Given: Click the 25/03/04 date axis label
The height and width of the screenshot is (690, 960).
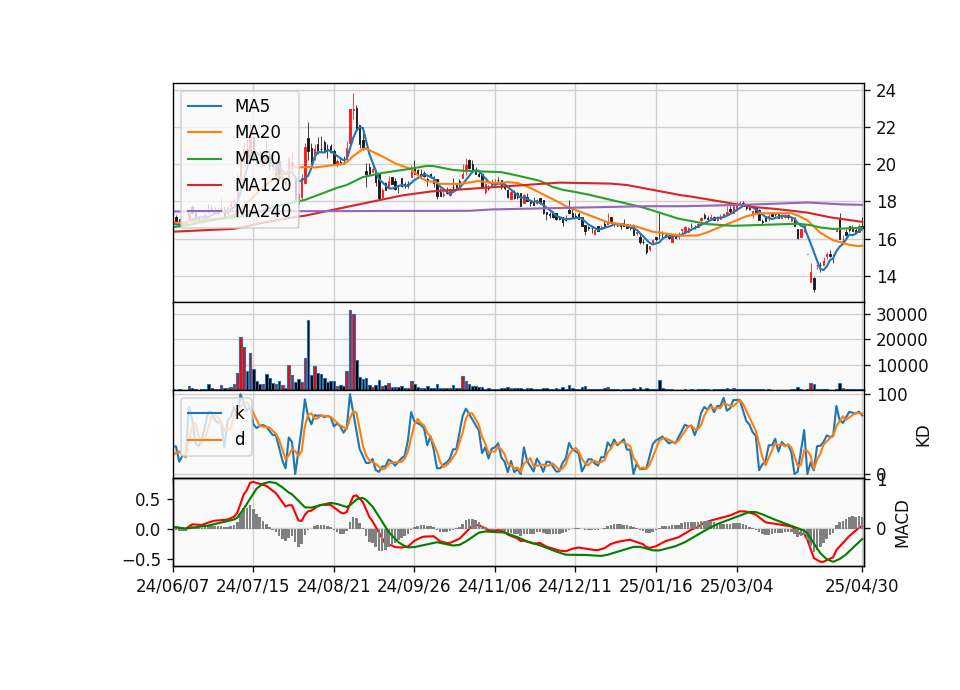Looking at the screenshot, I should coord(737,586).
